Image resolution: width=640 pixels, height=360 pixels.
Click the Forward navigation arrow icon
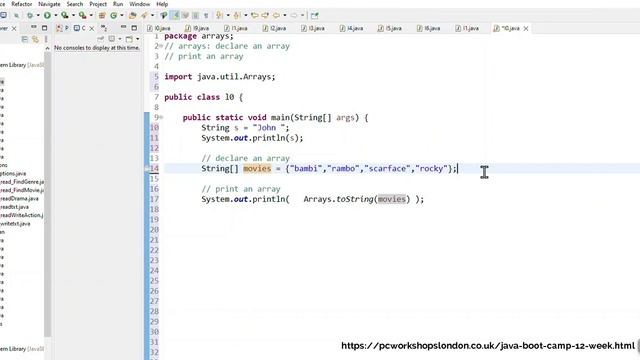pyautogui.click(x=293, y=16)
